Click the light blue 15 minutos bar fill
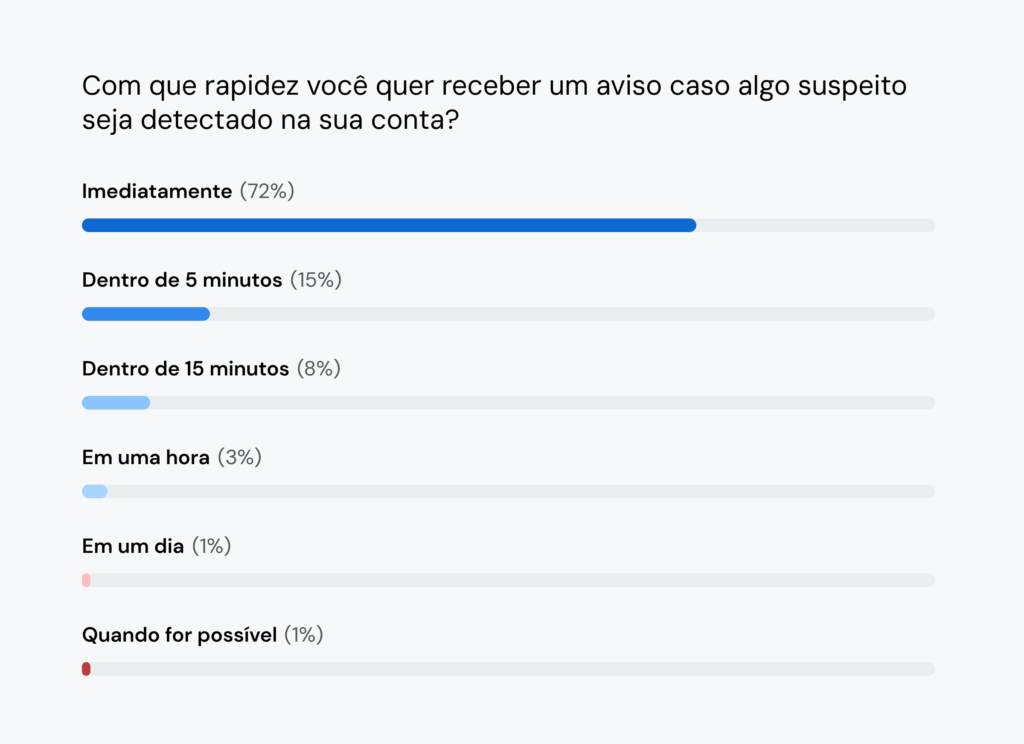 click(x=116, y=403)
